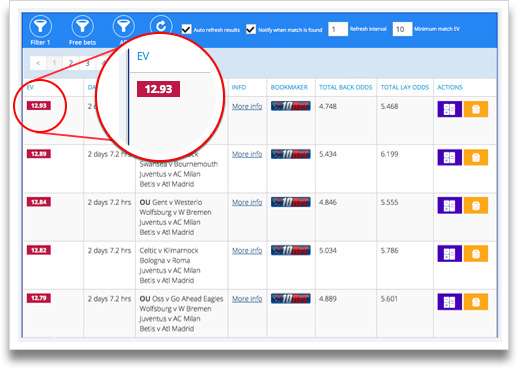This screenshot has height=369, width=518.
Task: Delete the 12.82 row with trash icon
Action: 476,253
